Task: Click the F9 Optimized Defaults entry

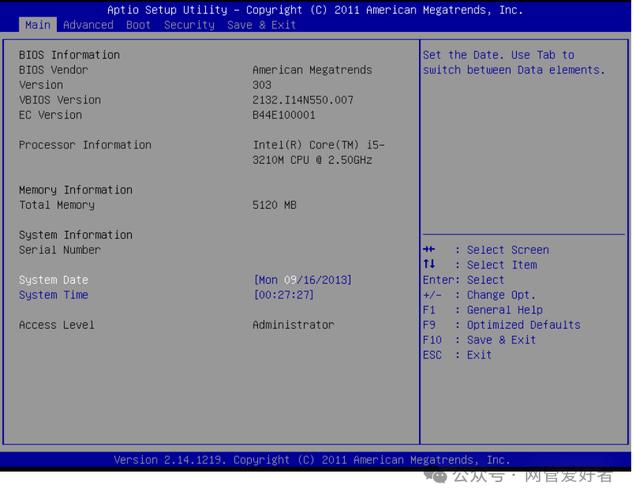Action: point(501,325)
